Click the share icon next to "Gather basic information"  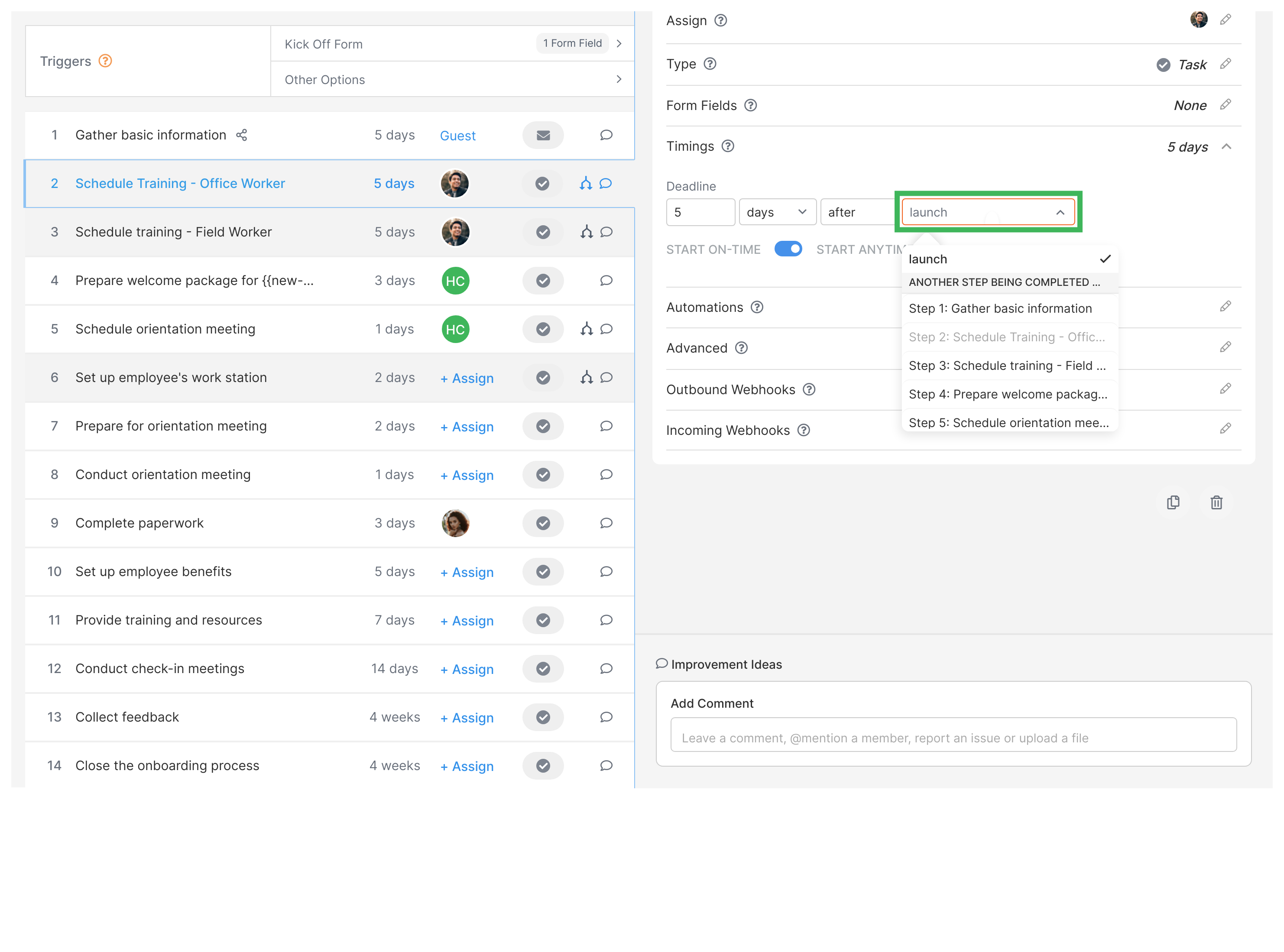[x=241, y=135]
